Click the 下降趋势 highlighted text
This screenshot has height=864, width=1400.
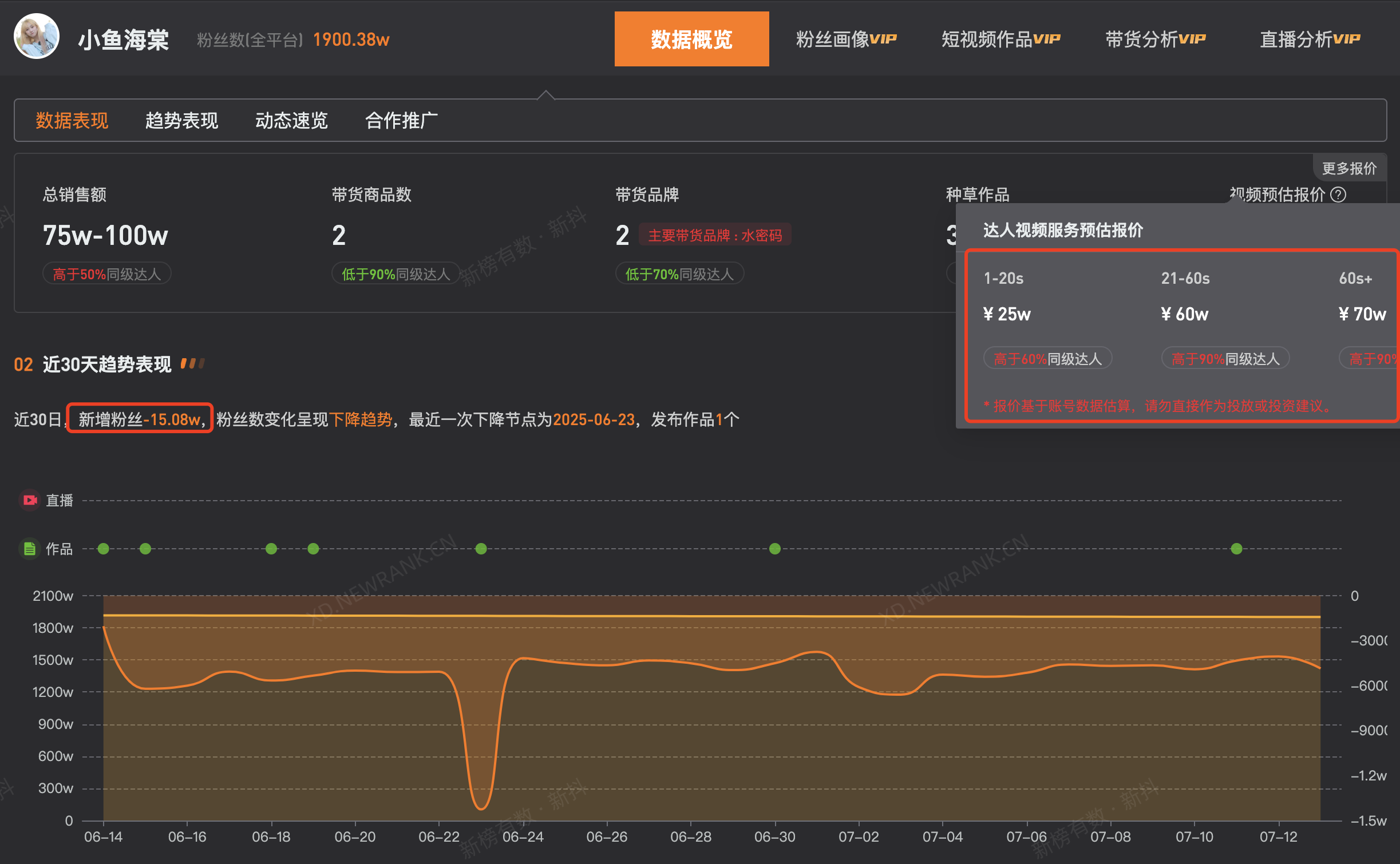tap(361, 419)
